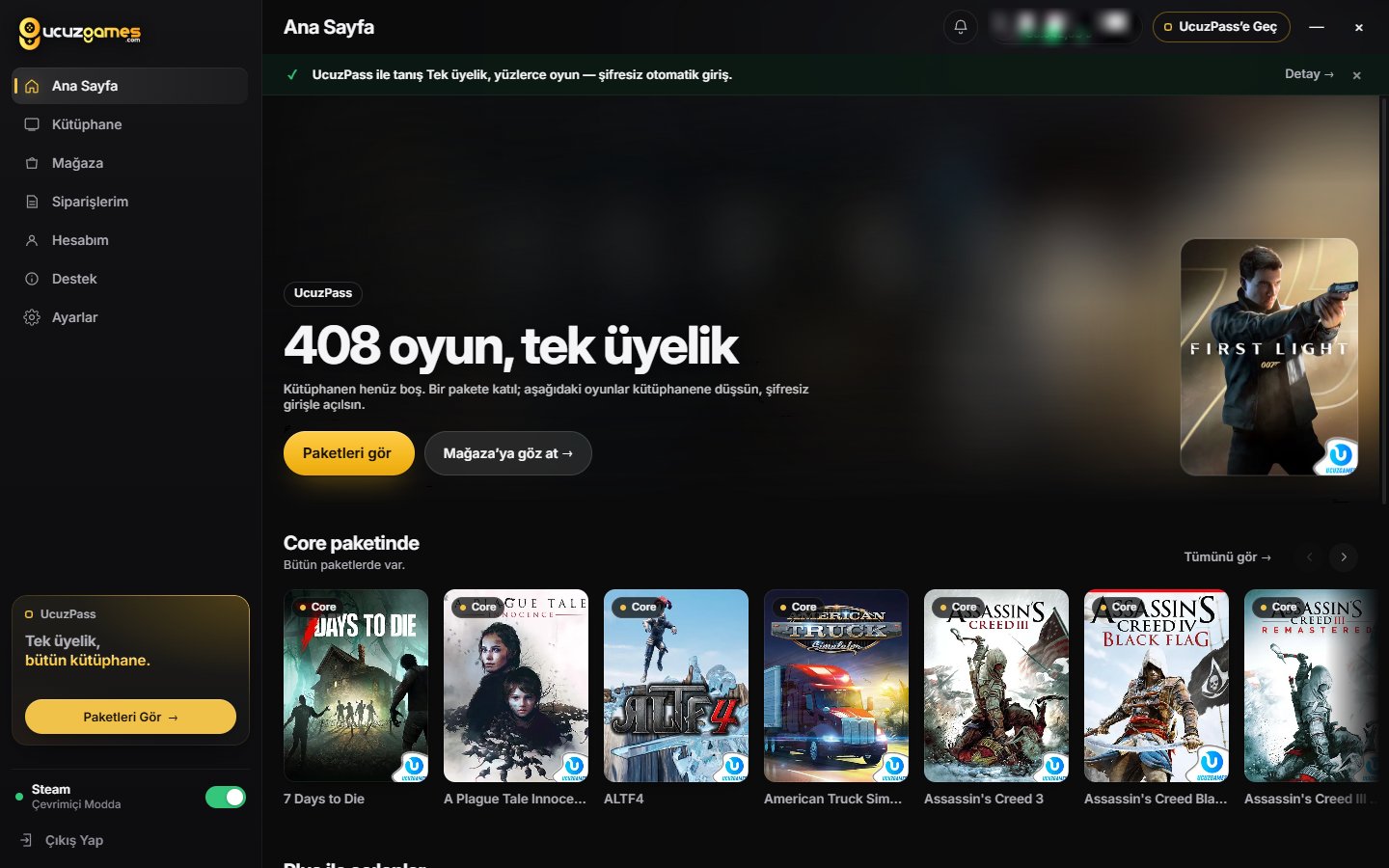The height and width of the screenshot is (868, 1389).
Task: Select American Truck Simulator cover
Action: [836, 686]
